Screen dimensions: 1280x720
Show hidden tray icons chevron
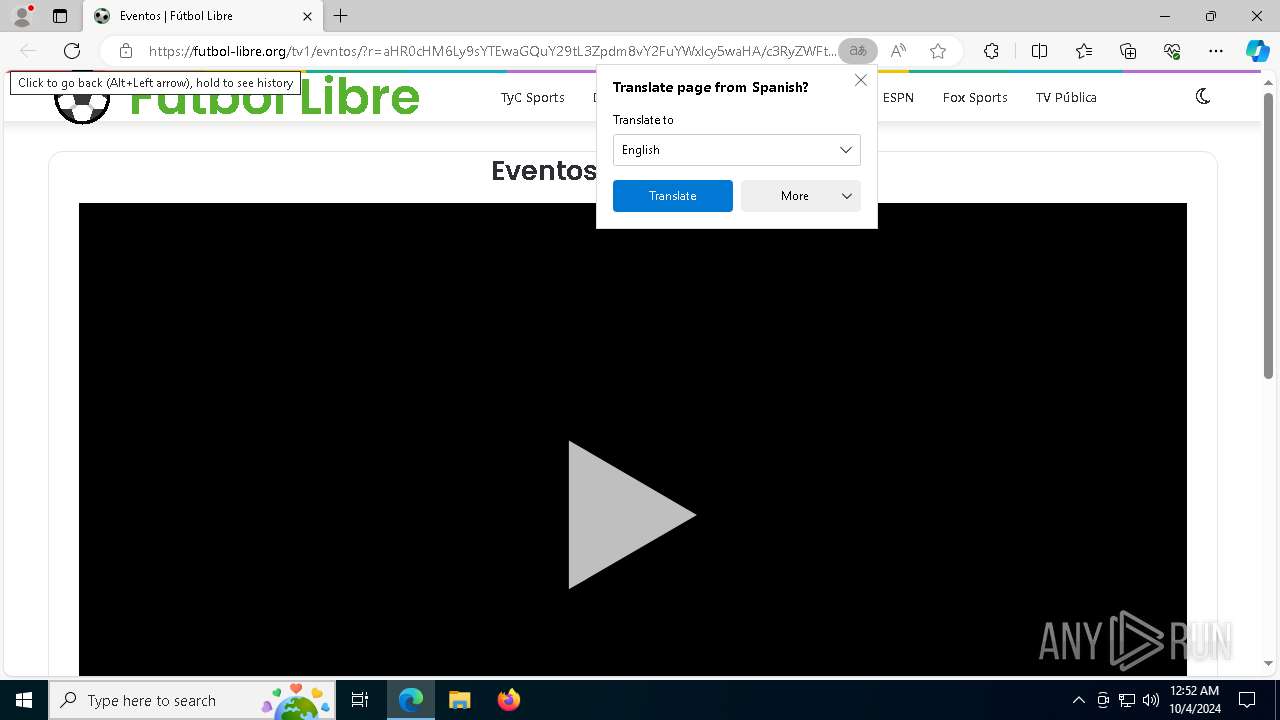pyautogui.click(x=1078, y=700)
